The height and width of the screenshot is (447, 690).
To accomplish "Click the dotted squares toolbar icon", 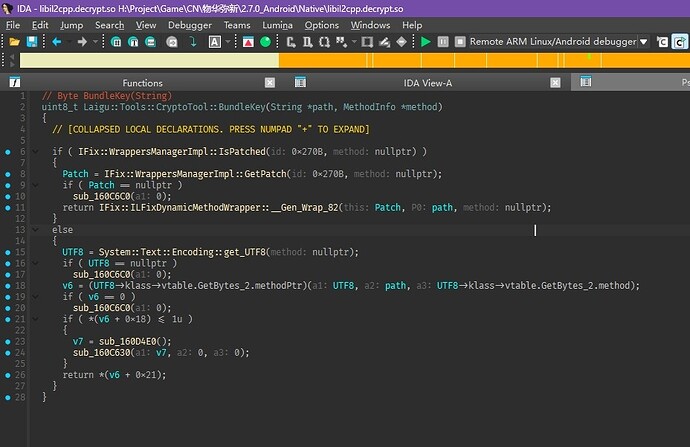I will coord(341,42).
